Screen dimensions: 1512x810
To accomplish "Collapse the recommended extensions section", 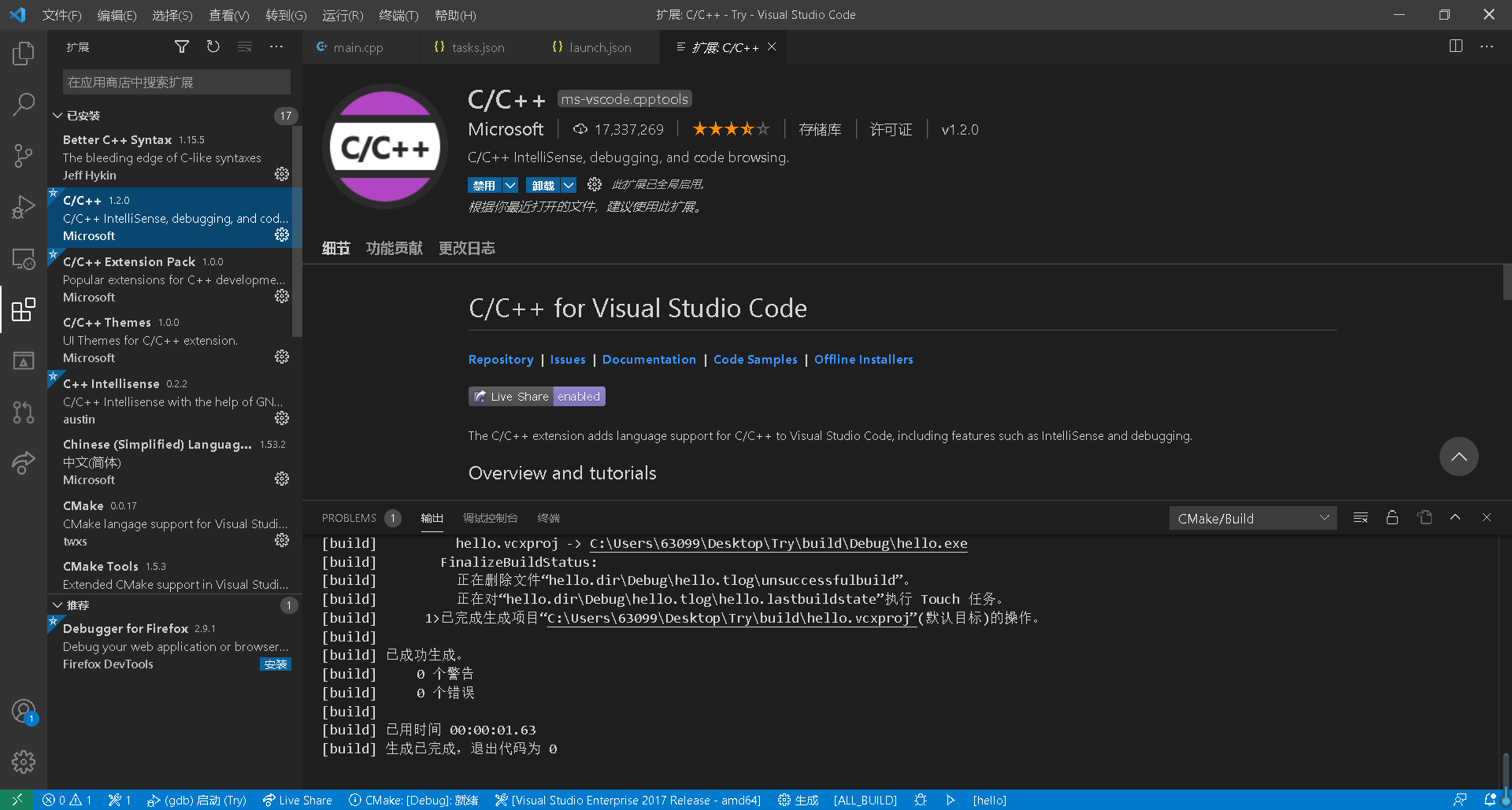I will [57, 605].
